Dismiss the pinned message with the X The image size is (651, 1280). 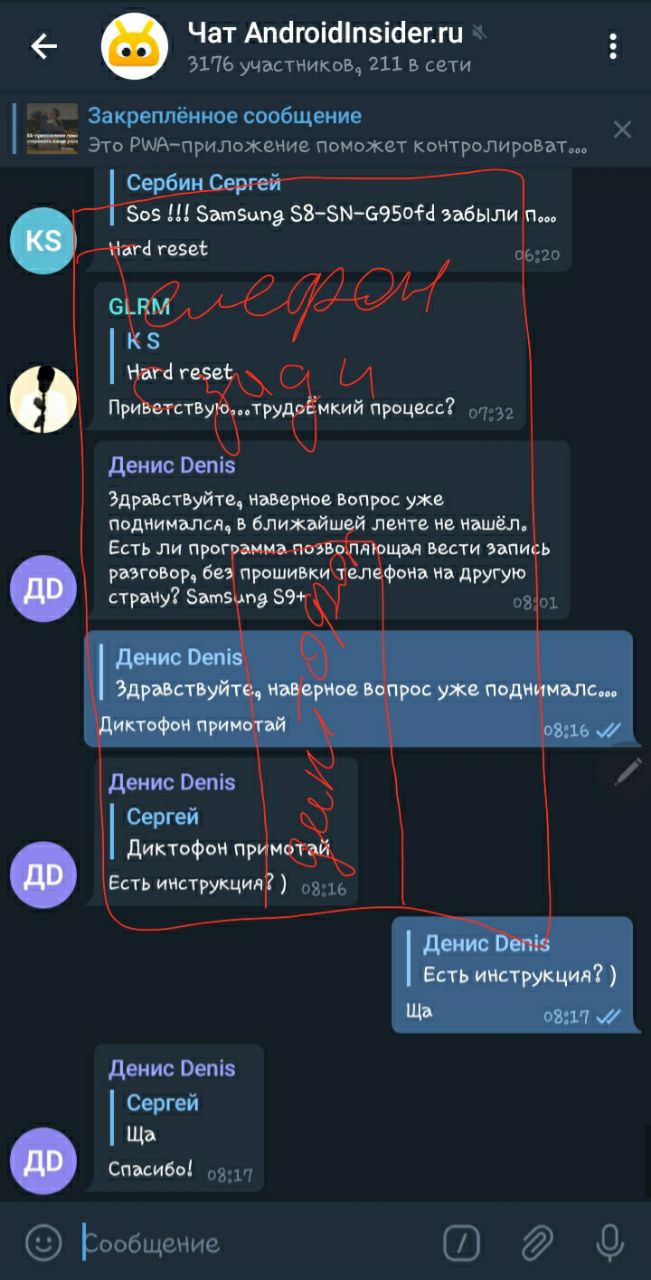point(622,129)
